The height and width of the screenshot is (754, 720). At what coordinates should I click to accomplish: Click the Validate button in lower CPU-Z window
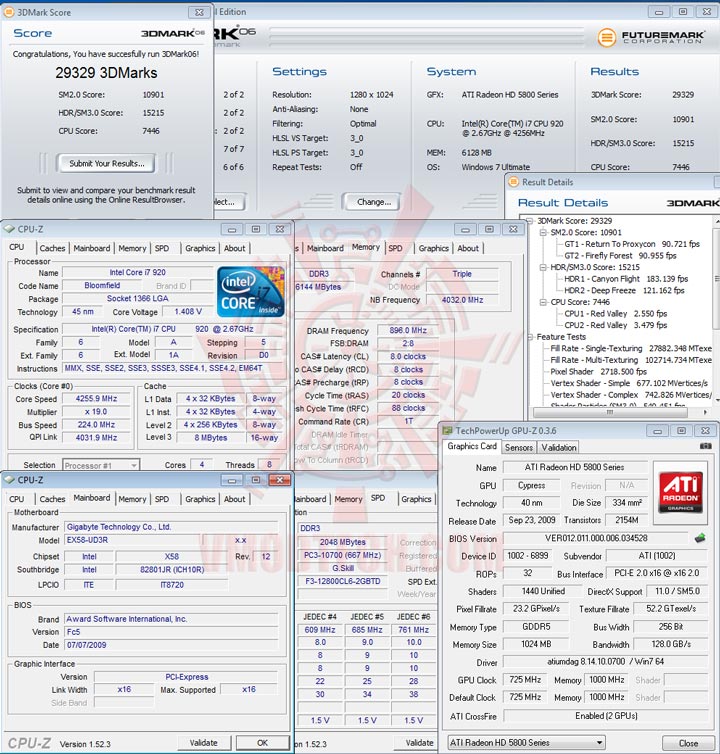[x=203, y=742]
